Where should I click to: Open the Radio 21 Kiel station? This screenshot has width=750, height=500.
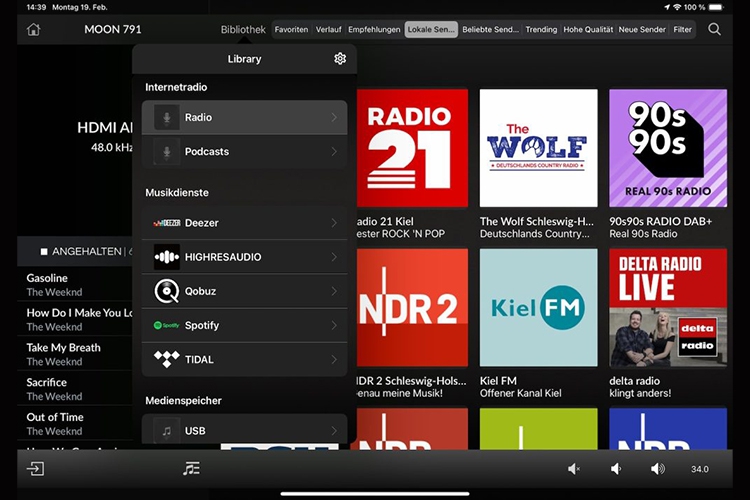click(x=412, y=148)
